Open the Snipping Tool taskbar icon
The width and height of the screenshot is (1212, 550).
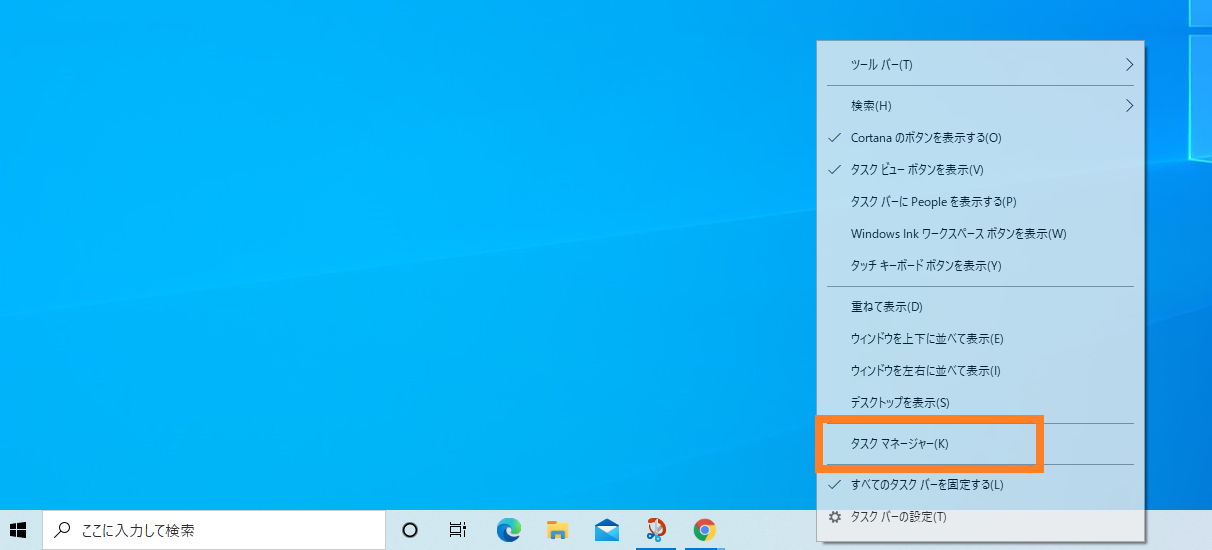pos(655,530)
